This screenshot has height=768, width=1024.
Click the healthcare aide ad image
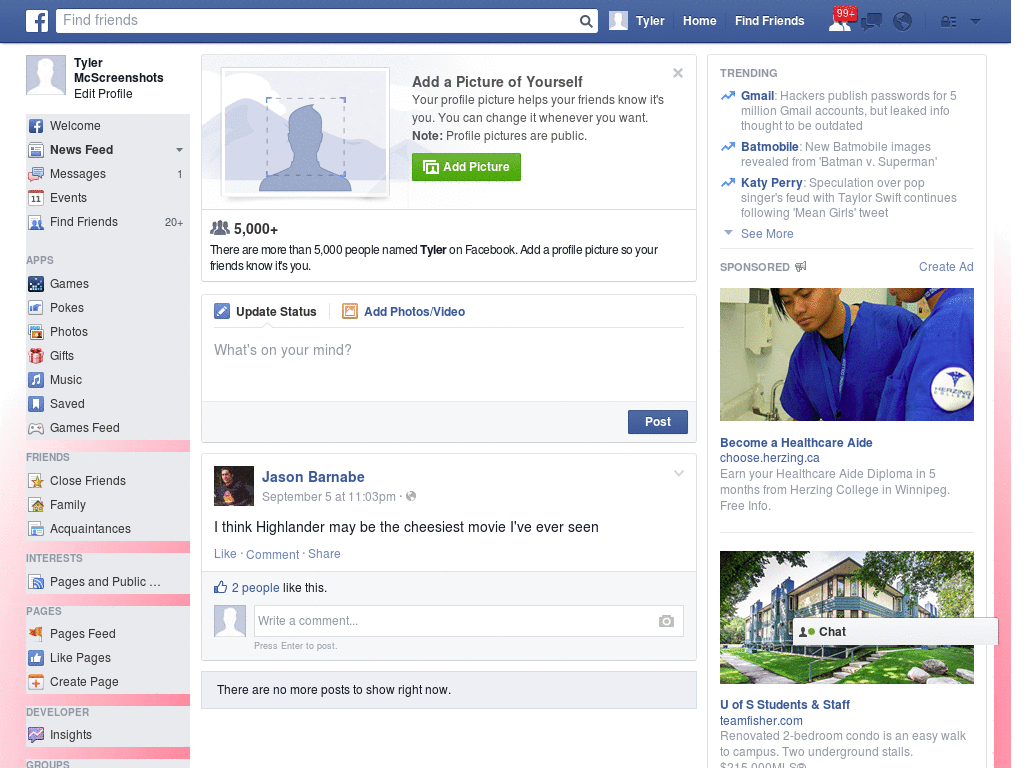click(846, 355)
